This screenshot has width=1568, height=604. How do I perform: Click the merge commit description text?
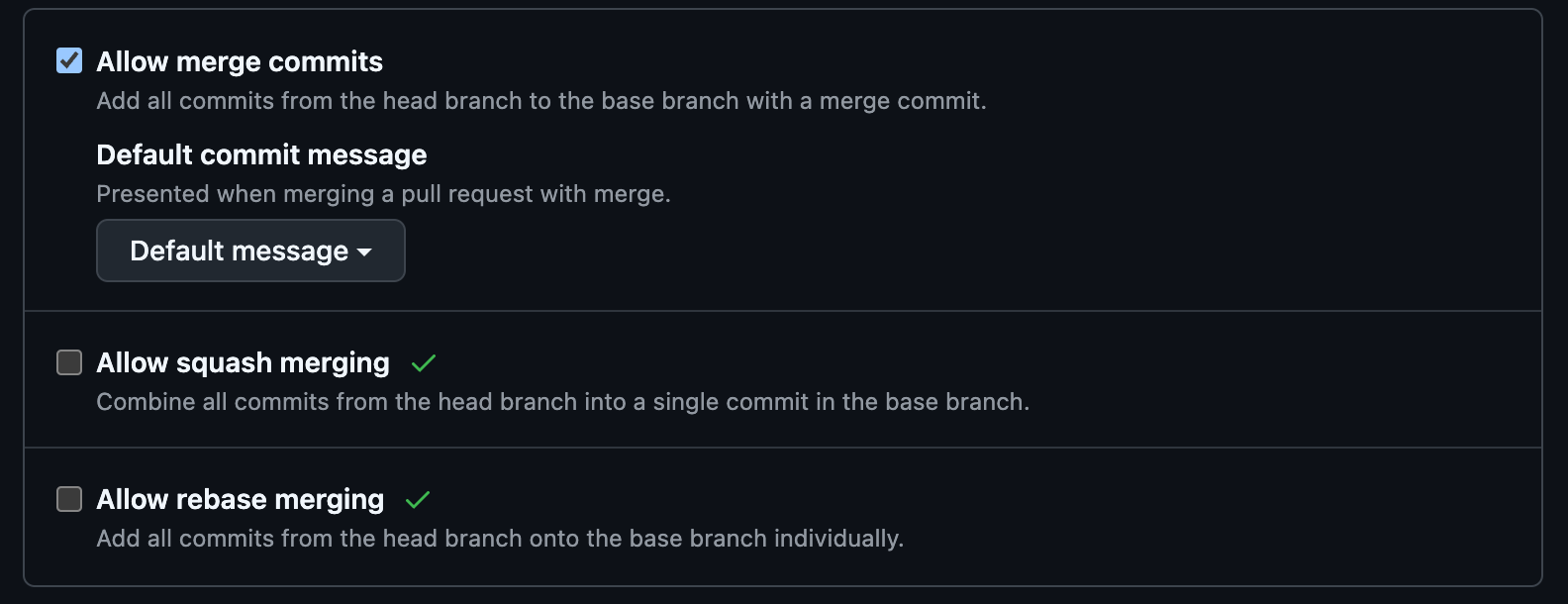[540, 101]
